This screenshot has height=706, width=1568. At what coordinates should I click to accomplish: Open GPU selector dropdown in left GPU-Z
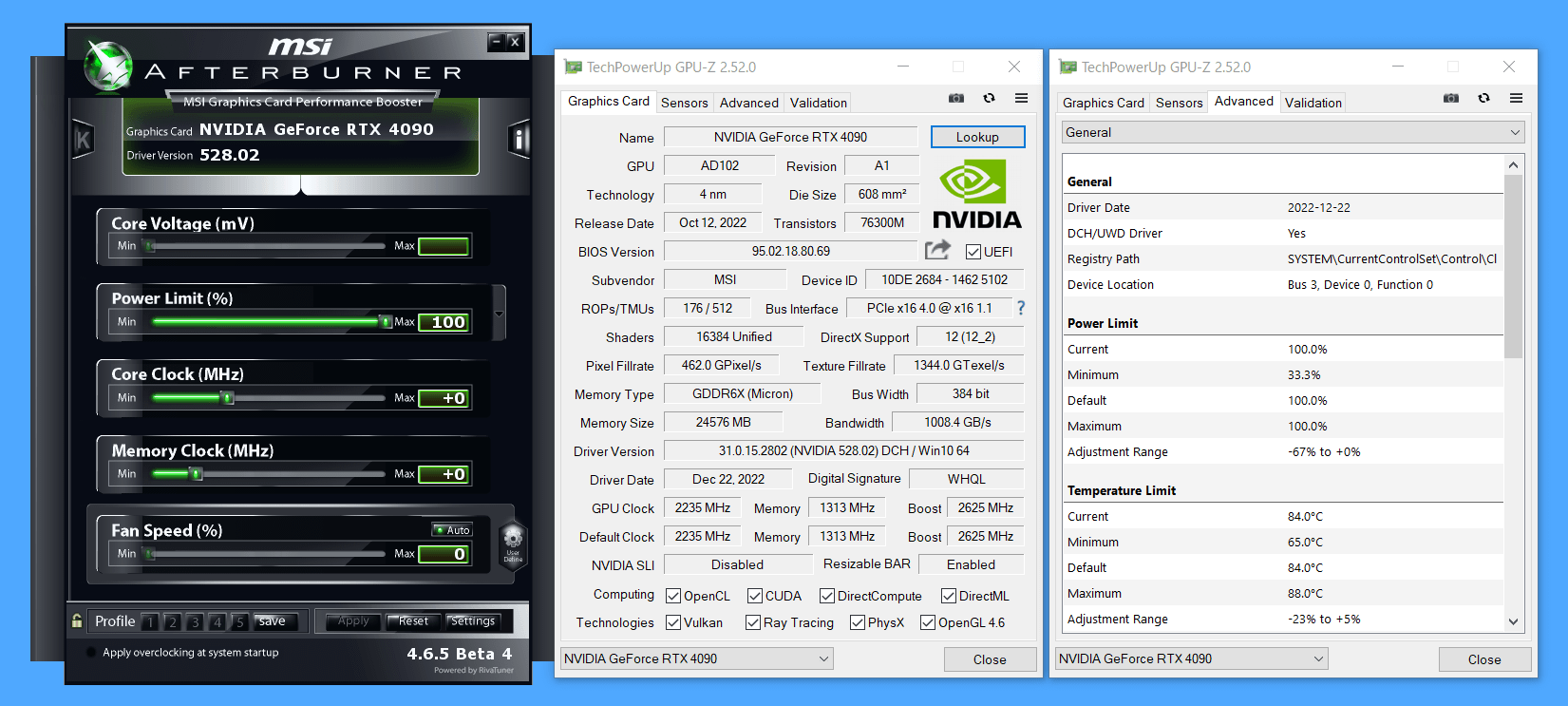(x=697, y=658)
